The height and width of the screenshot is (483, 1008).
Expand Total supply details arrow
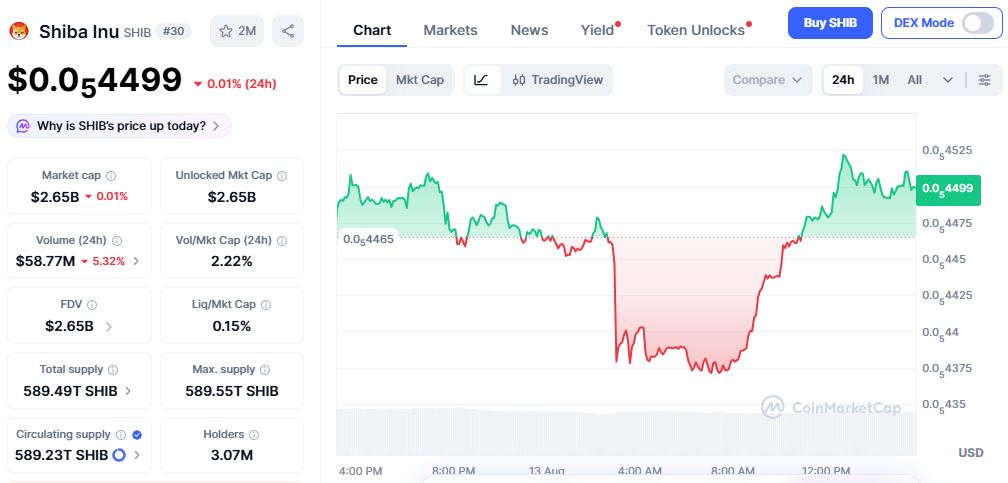tap(128, 390)
